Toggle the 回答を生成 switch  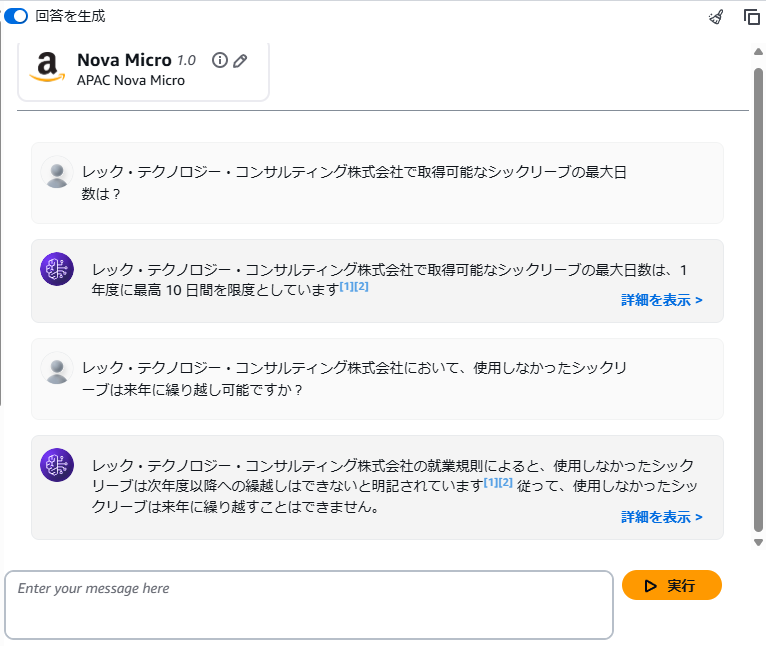[16, 16]
